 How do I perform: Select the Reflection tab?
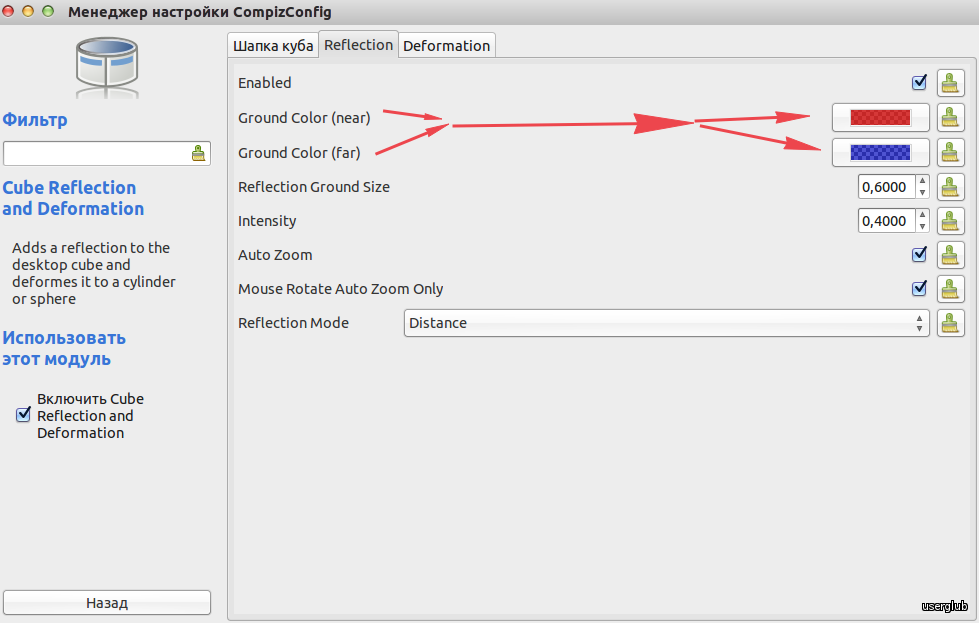pyautogui.click(x=358, y=45)
